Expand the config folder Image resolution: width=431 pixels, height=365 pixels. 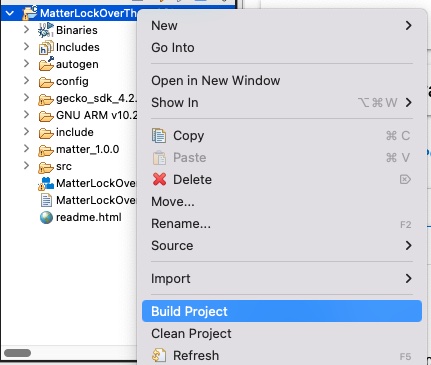pyautogui.click(x=26, y=80)
